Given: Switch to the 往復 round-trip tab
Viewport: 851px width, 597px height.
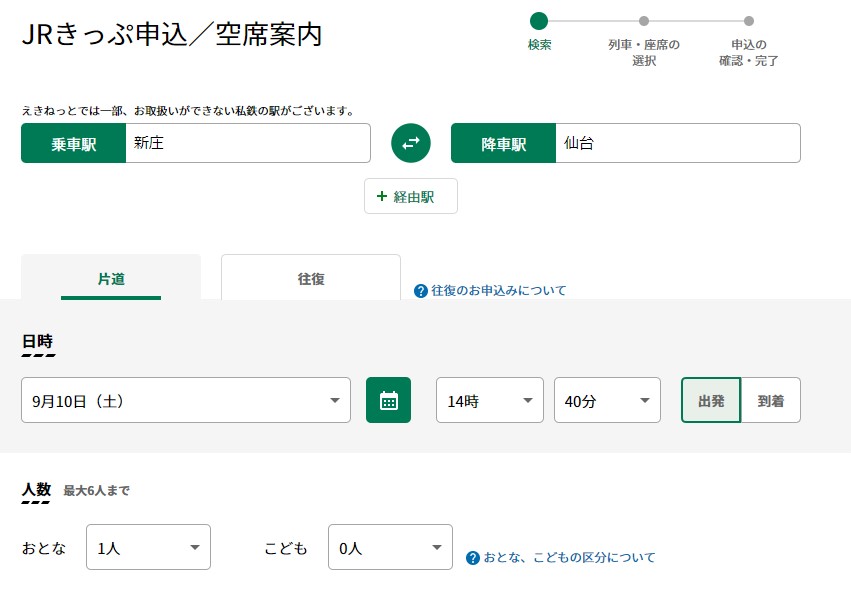Looking at the screenshot, I should (311, 277).
